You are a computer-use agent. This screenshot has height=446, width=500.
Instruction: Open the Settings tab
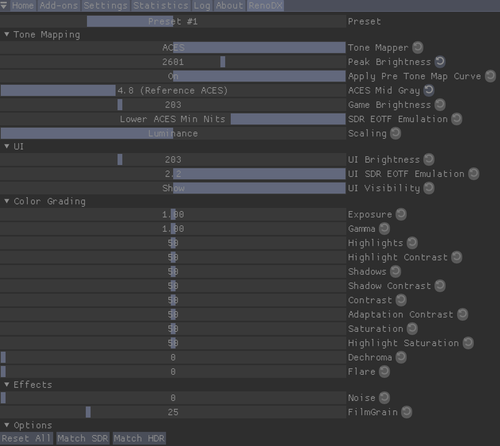(x=105, y=6)
